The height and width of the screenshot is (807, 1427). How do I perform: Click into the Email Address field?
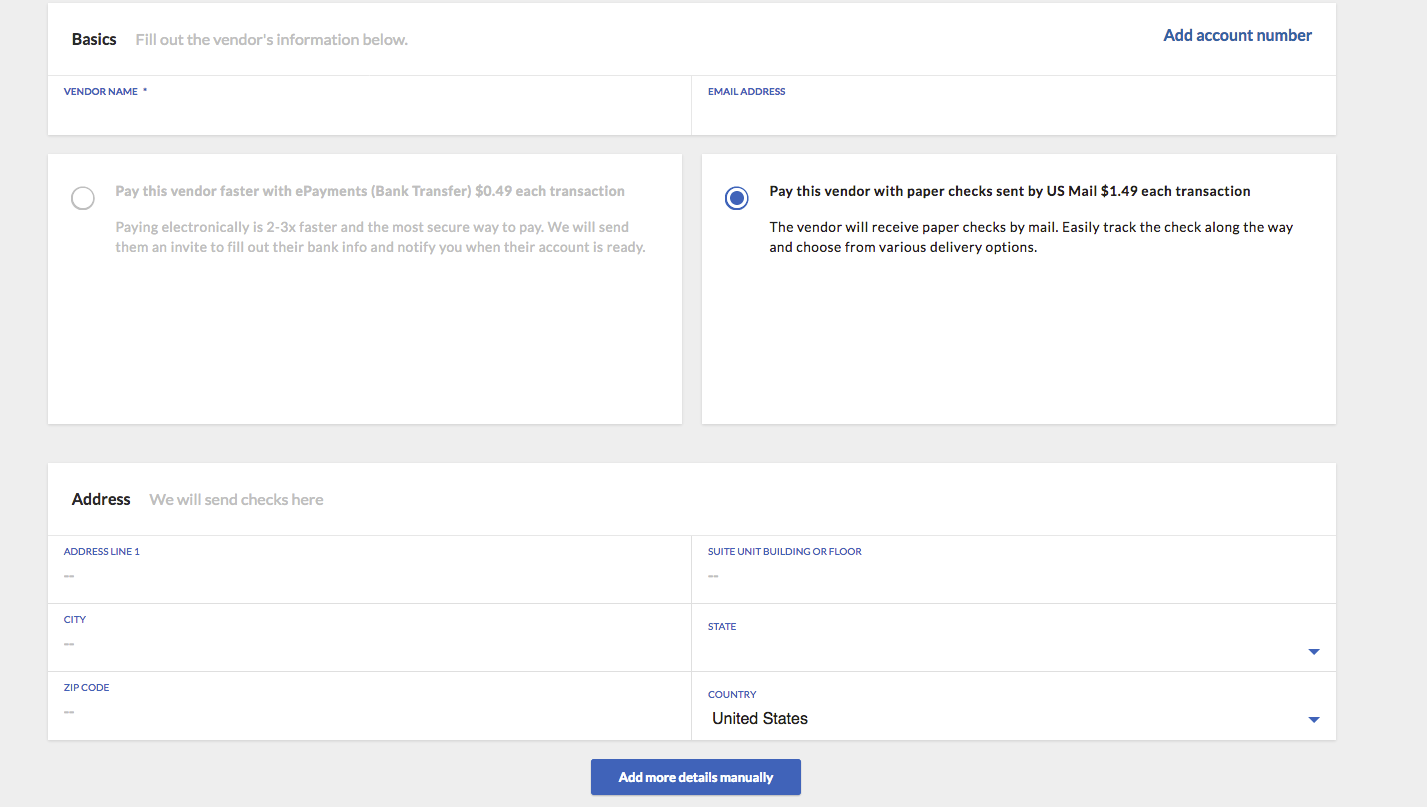click(1012, 115)
